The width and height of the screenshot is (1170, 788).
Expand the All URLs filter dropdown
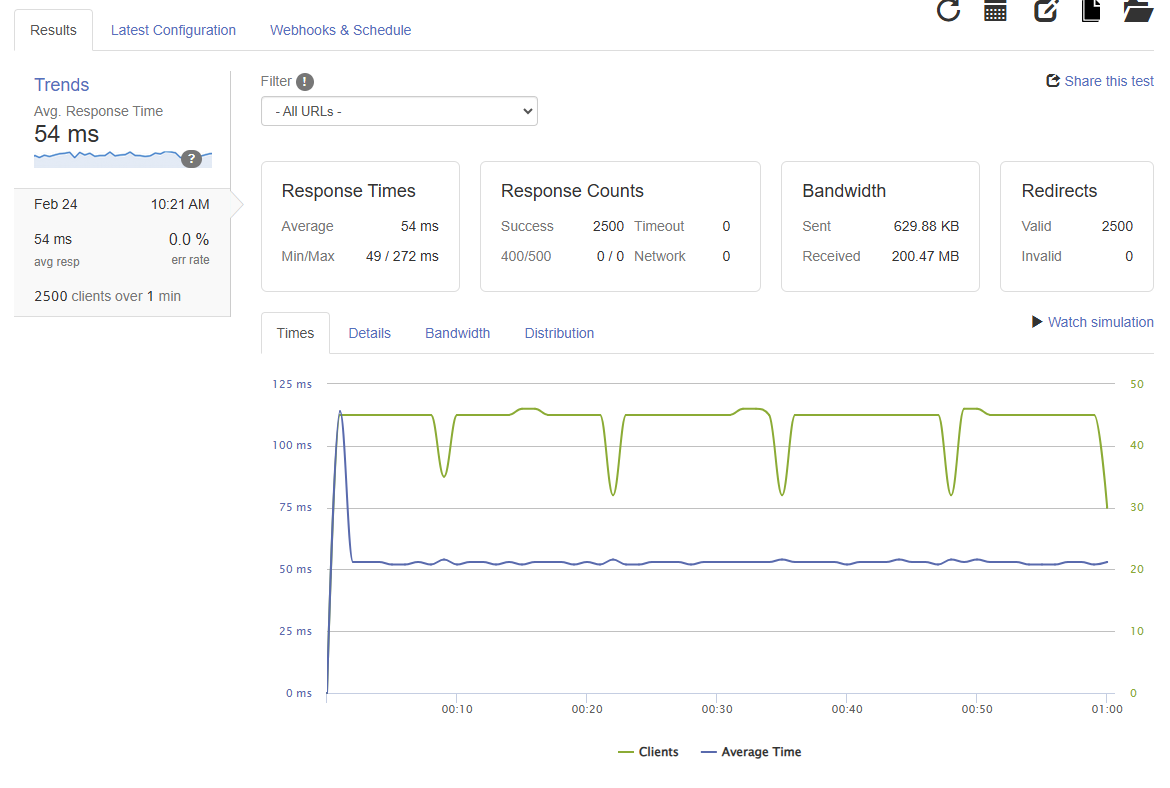coord(399,111)
